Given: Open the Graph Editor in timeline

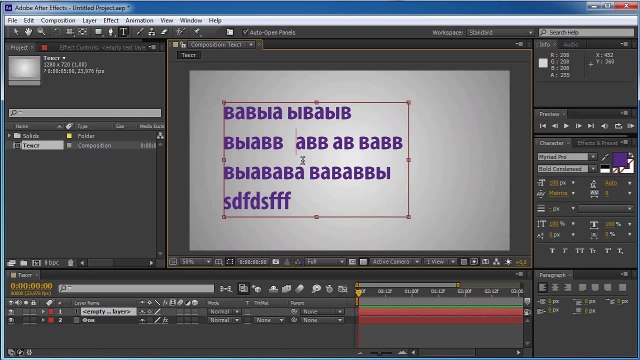Looking at the screenshot, I should click(x=342, y=289).
